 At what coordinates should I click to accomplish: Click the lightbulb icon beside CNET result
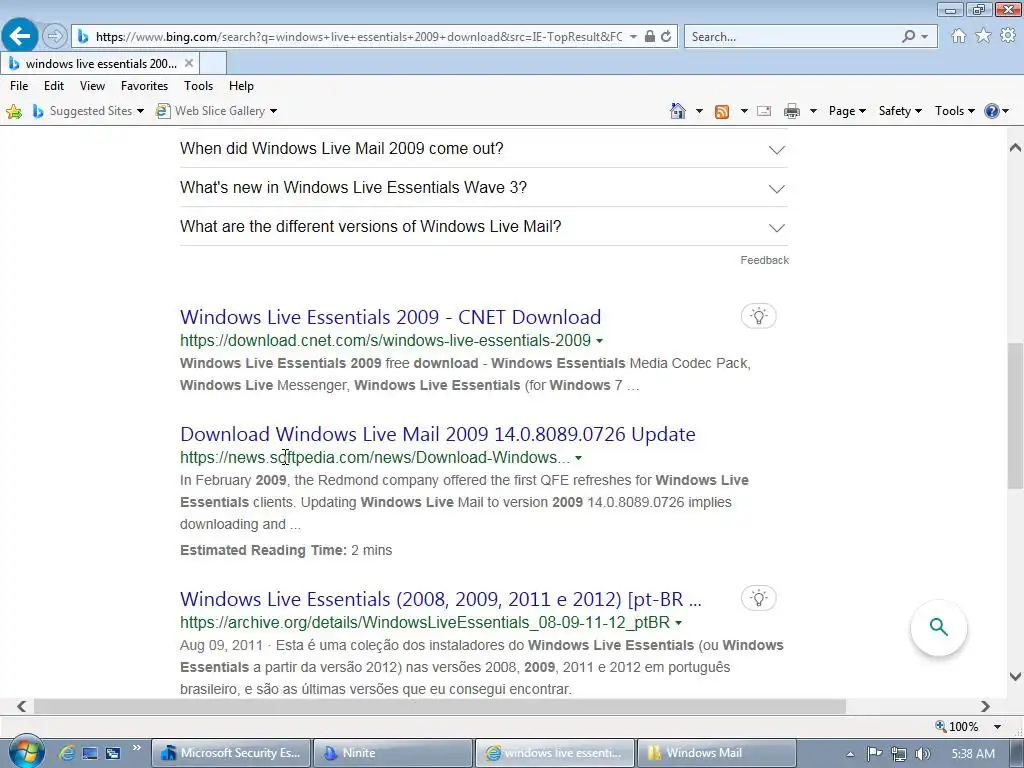(x=758, y=316)
